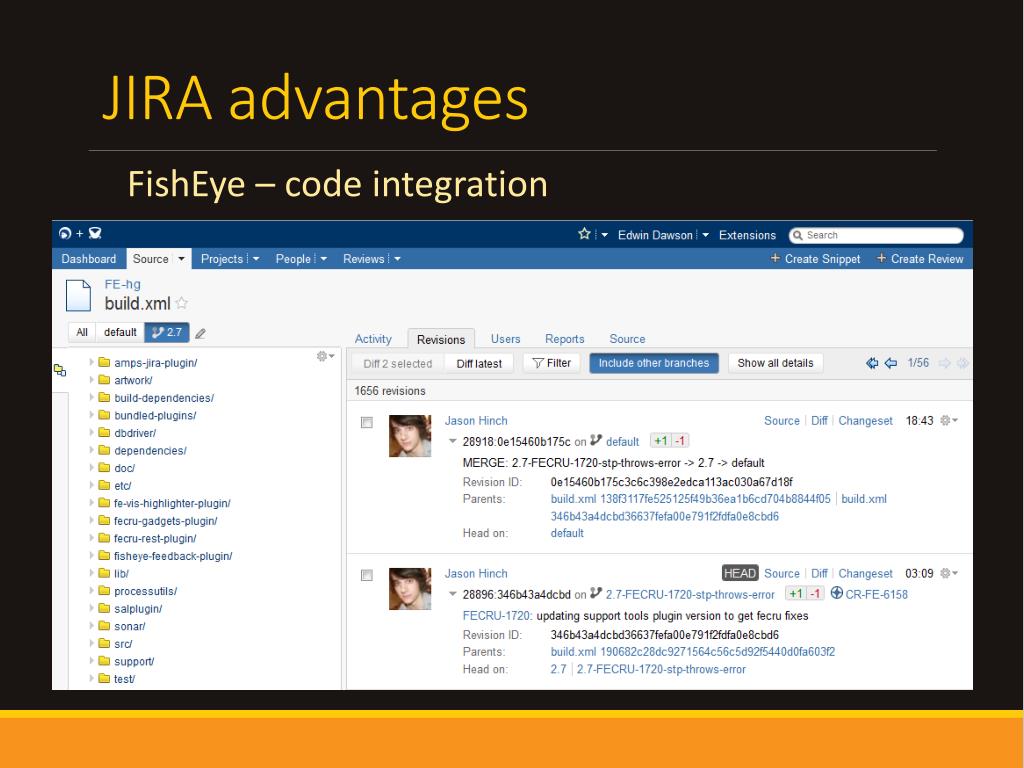The height and width of the screenshot is (768, 1024).
Task: Click the Crucible icon in the header
Action: [95, 233]
